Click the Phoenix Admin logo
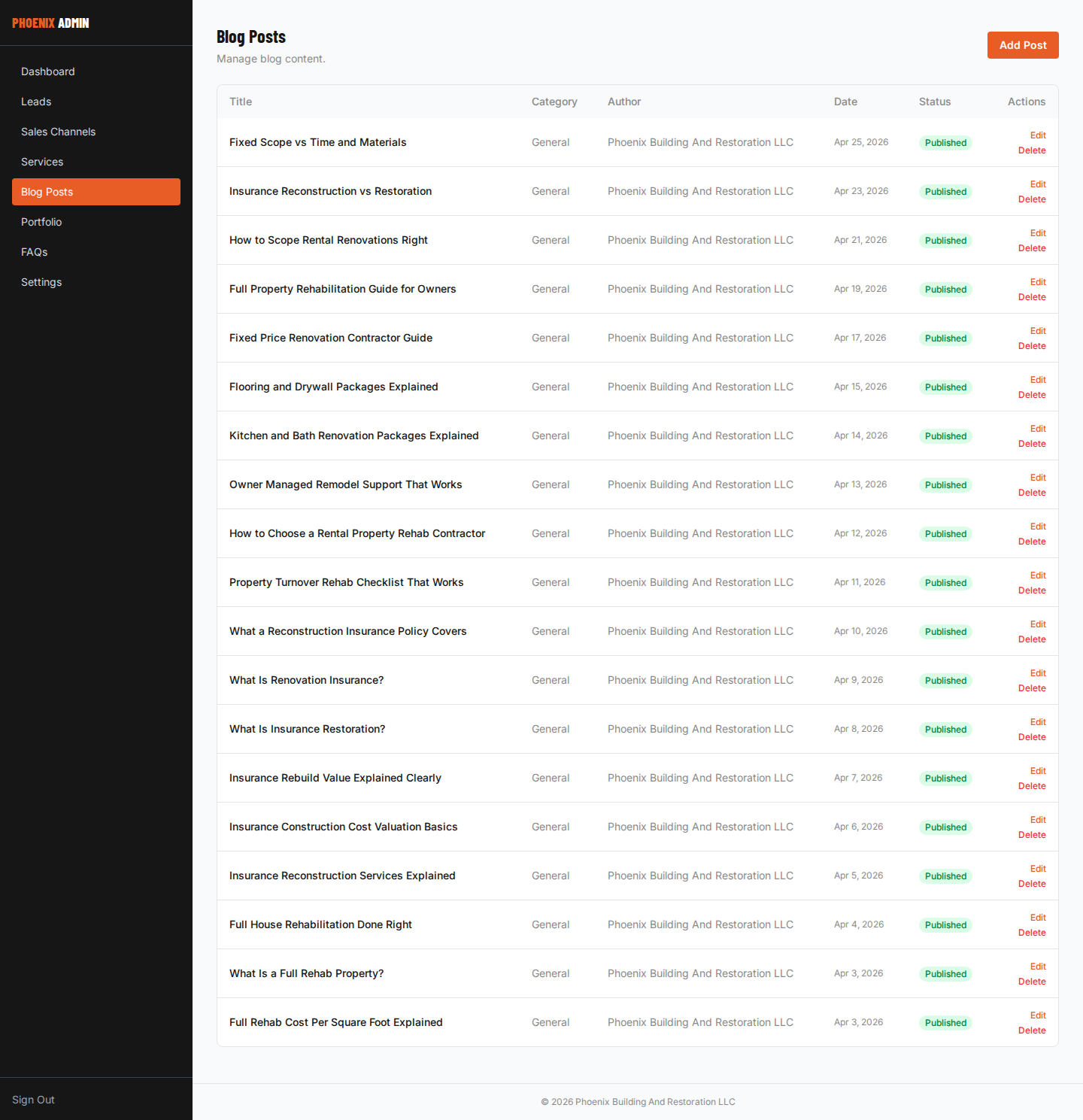The width and height of the screenshot is (1083, 1120). 50,23
